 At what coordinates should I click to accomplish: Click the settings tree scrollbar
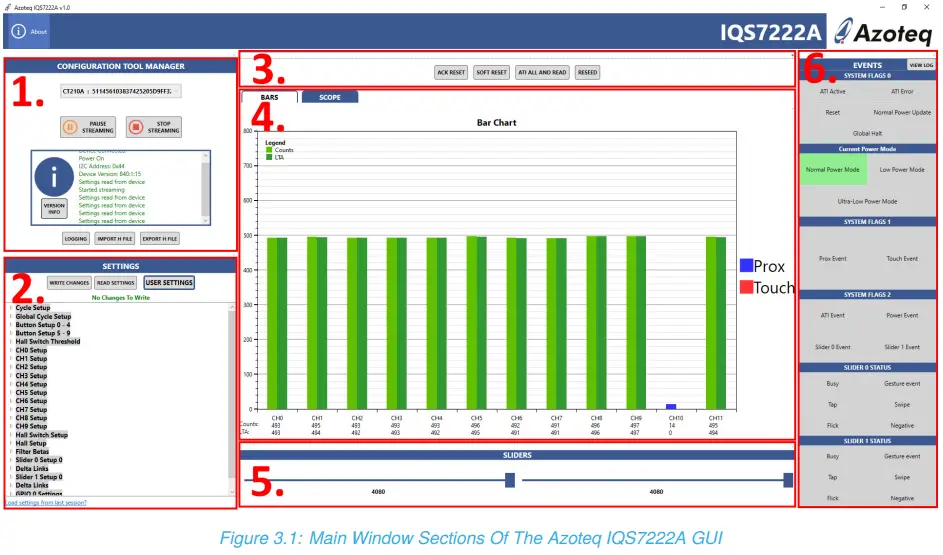click(232, 400)
